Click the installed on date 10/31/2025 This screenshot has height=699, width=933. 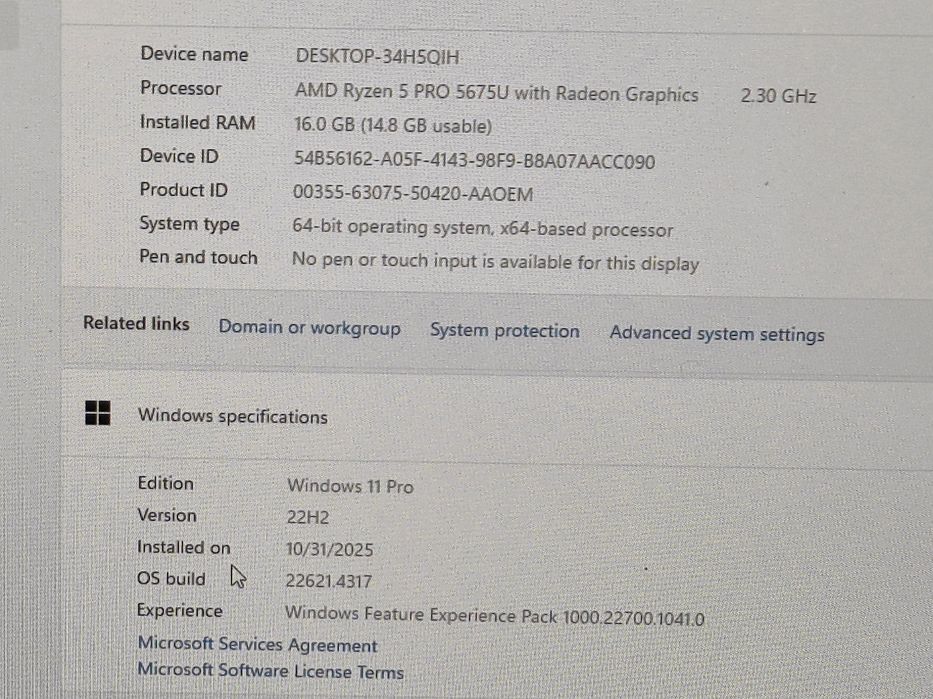330,549
